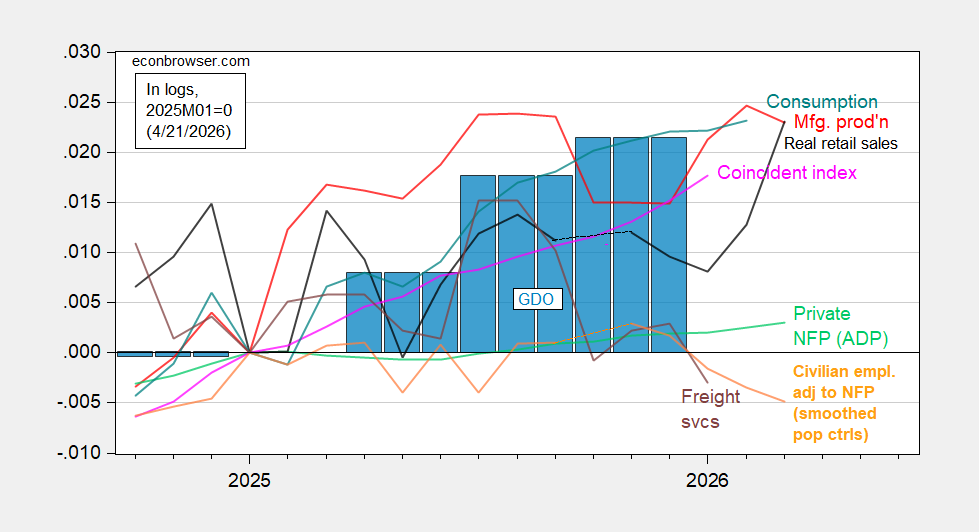Click the GDO label on the bars

[535, 298]
